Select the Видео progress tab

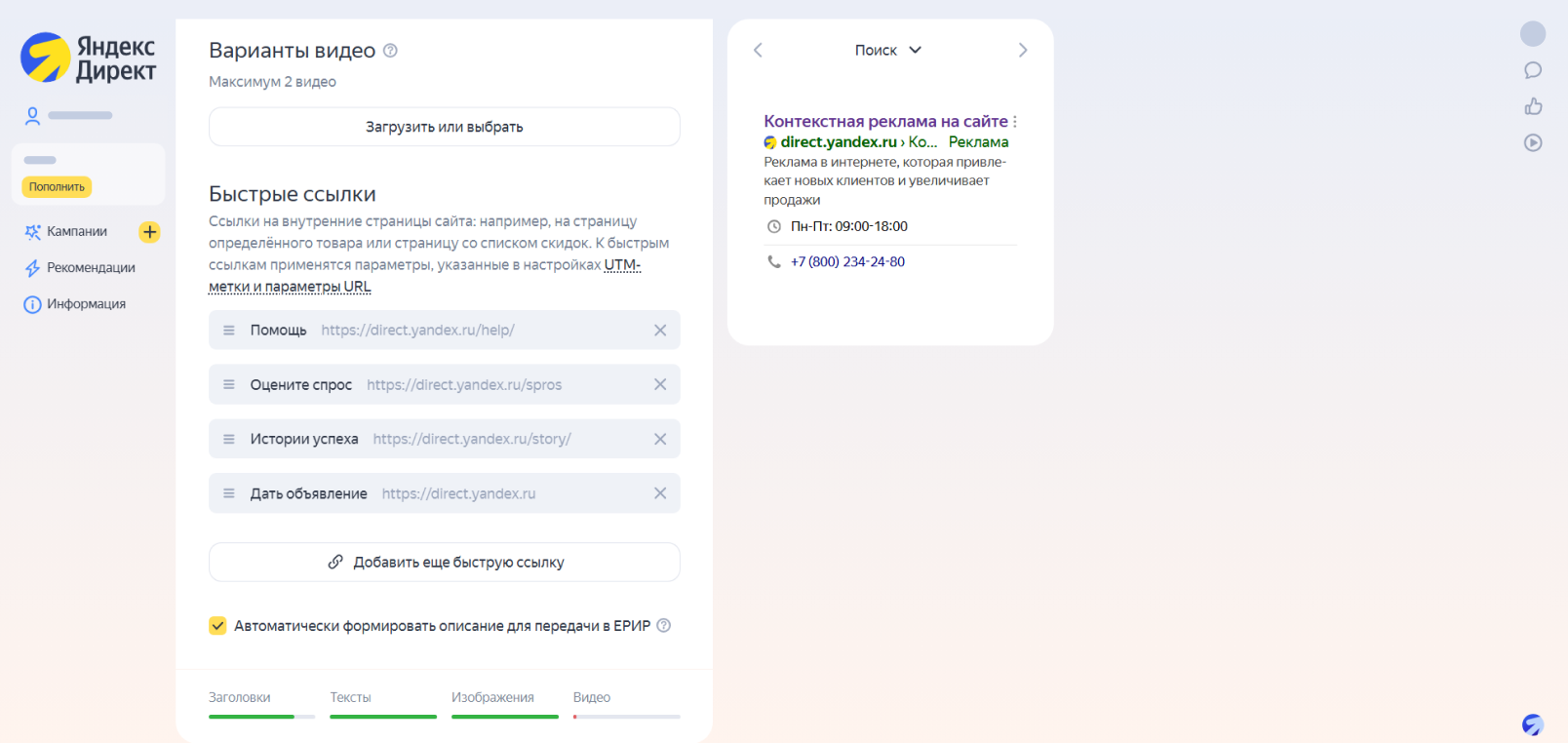click(626, 706)
